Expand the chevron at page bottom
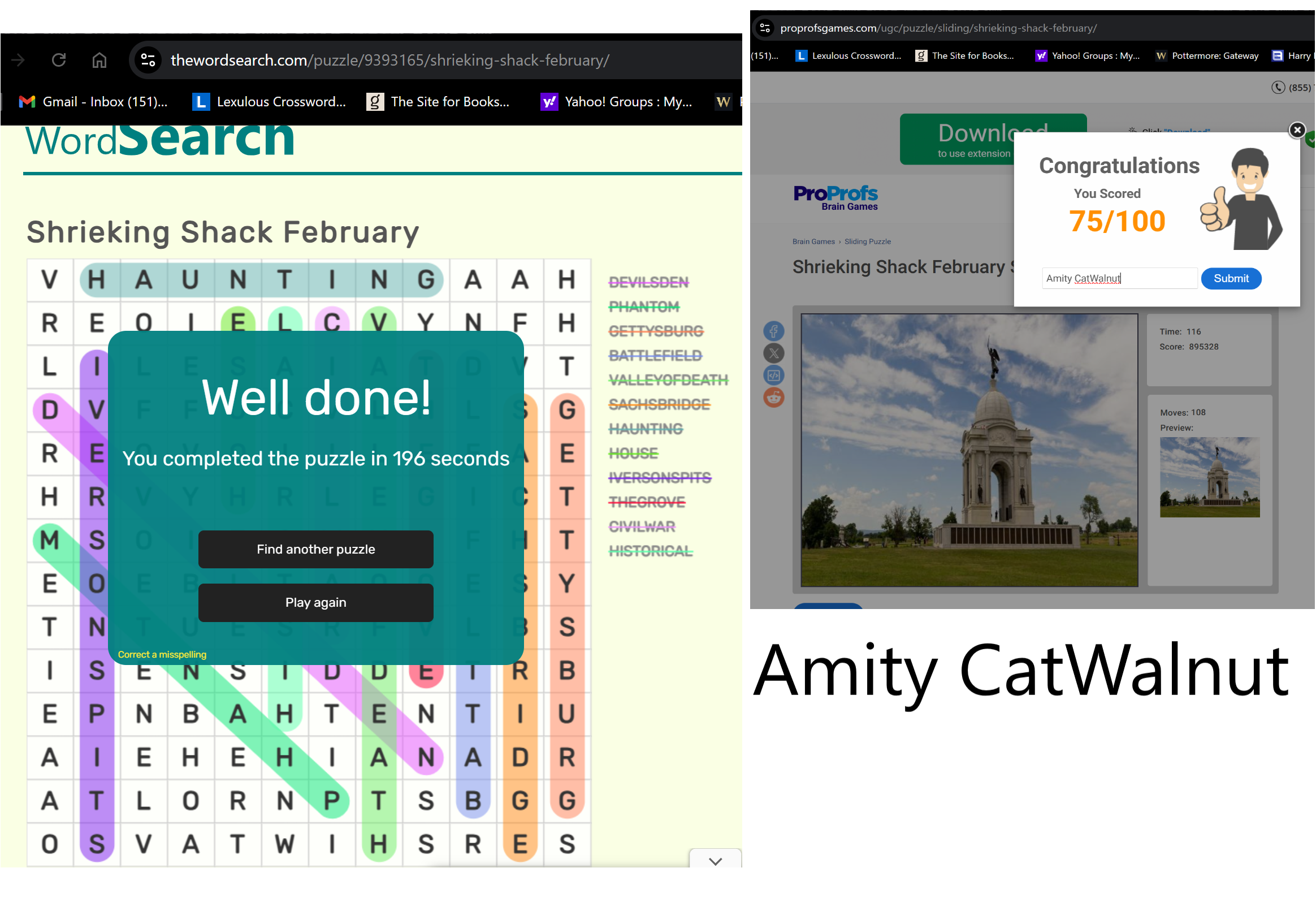The height and width of the screenshot is (898, 1316). (715, 861)
